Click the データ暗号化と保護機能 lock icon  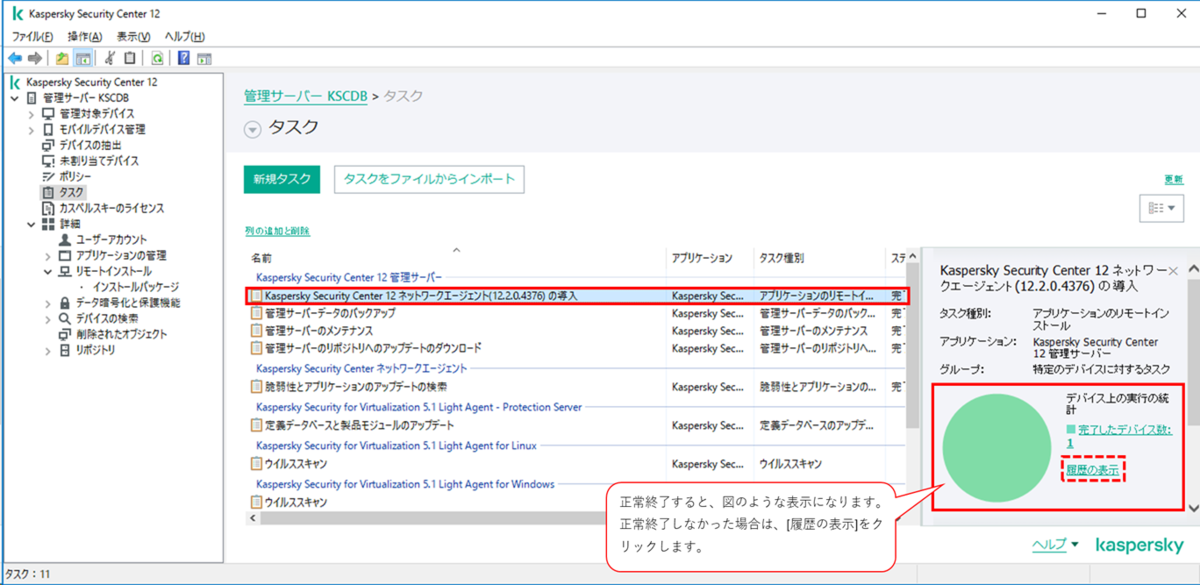(x=65, y=303)
